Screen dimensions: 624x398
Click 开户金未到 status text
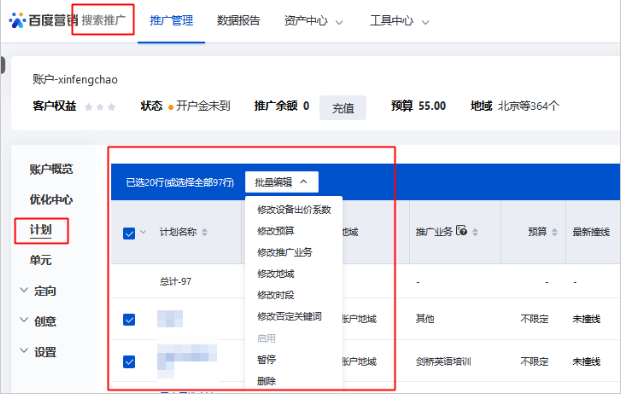203,106
